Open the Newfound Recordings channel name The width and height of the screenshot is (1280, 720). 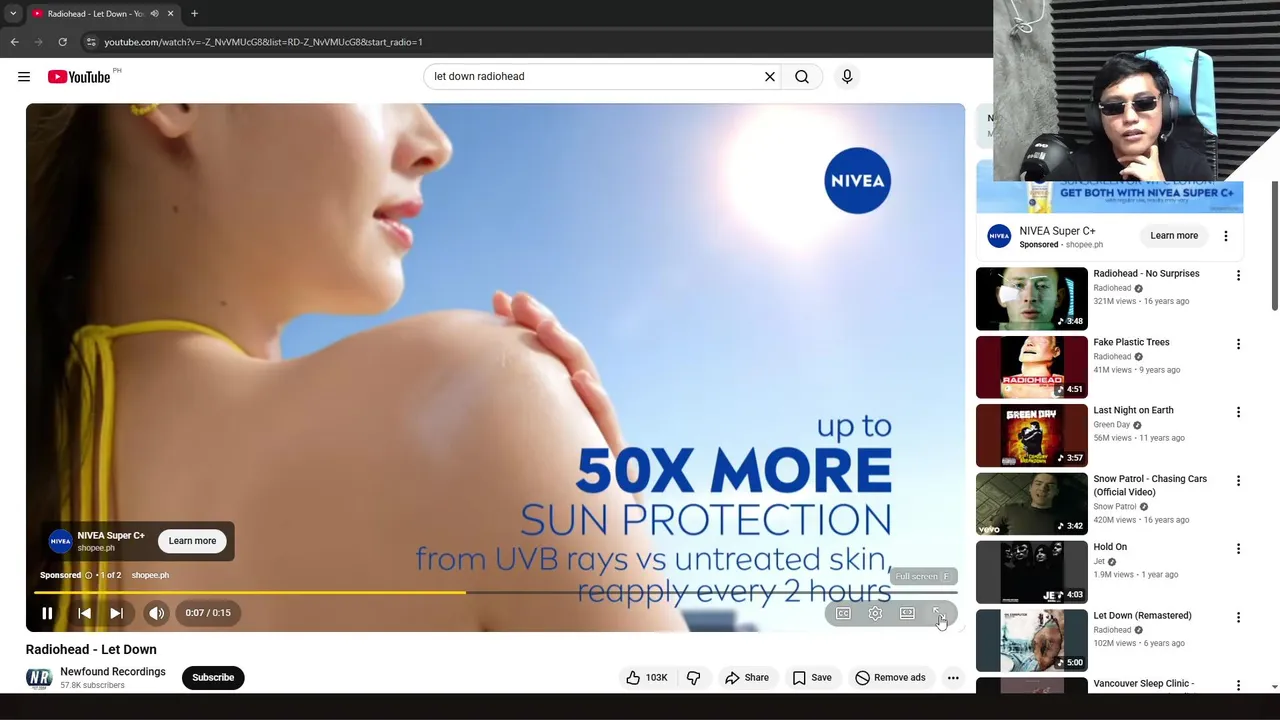click(113, 672)
